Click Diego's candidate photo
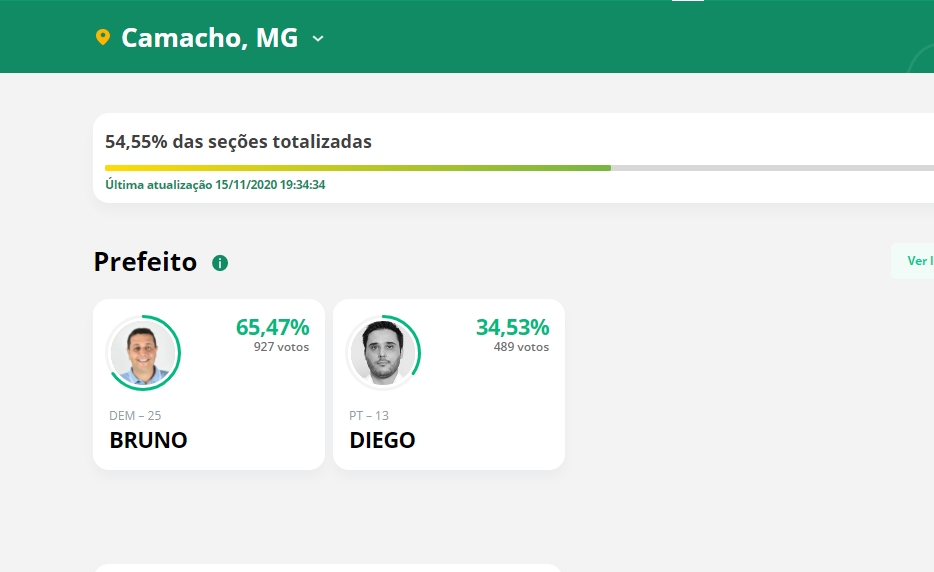 pos(383,353)
